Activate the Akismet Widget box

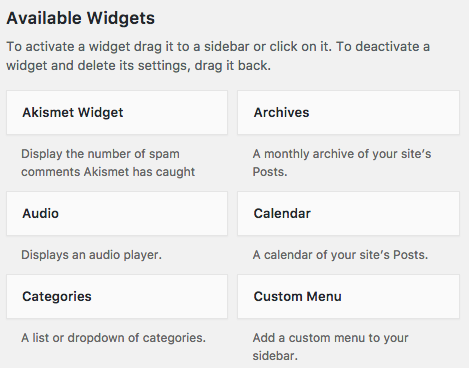tap(117, 113)
